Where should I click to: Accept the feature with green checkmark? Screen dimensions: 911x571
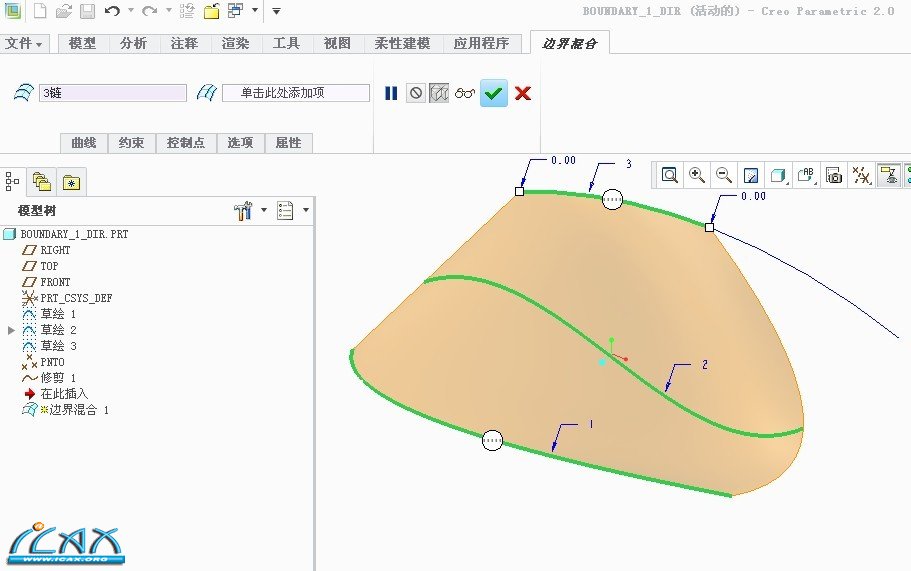point(494,93)
